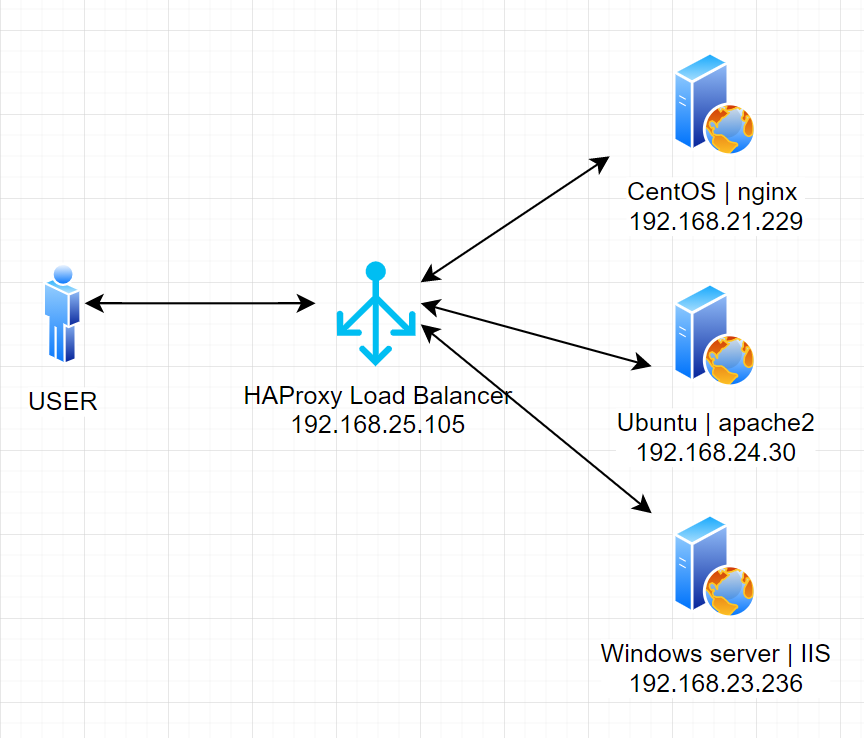864x738 pixels.
Task: Select the Ubuntu | apache2 label
Action: tap(715, 423)
